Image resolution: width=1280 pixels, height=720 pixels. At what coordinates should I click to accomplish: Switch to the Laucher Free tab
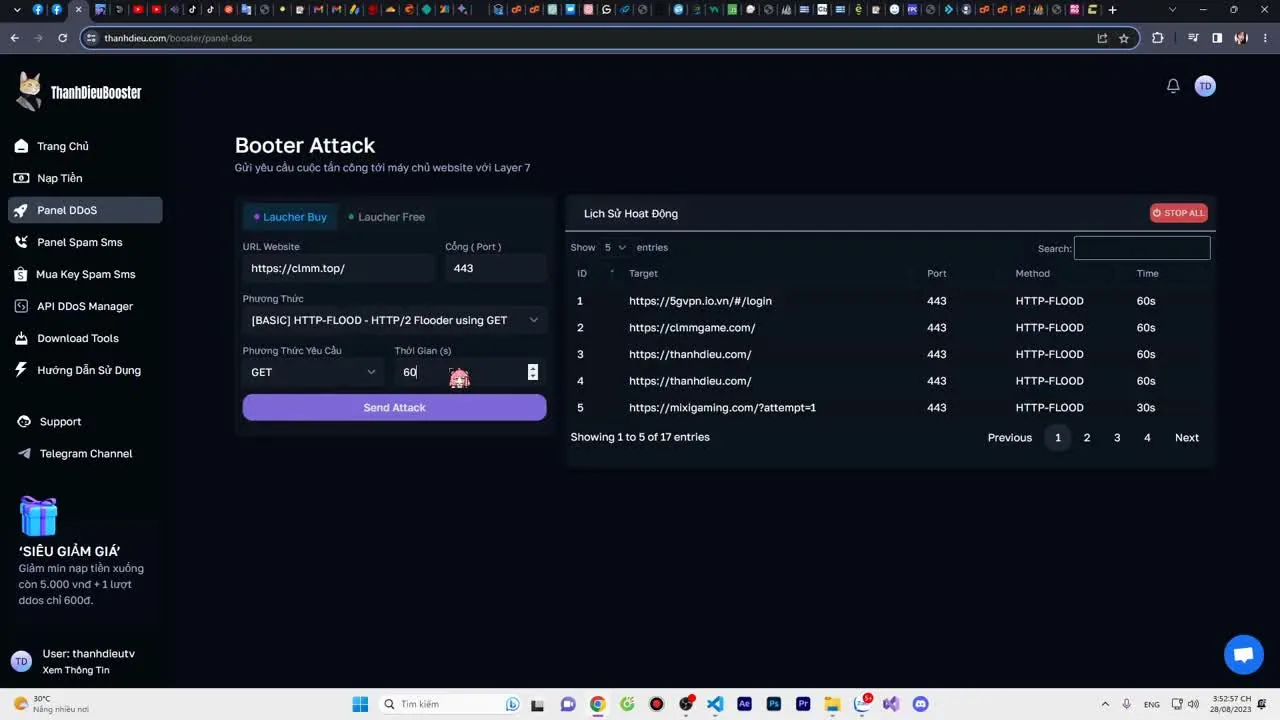(387, 217)
